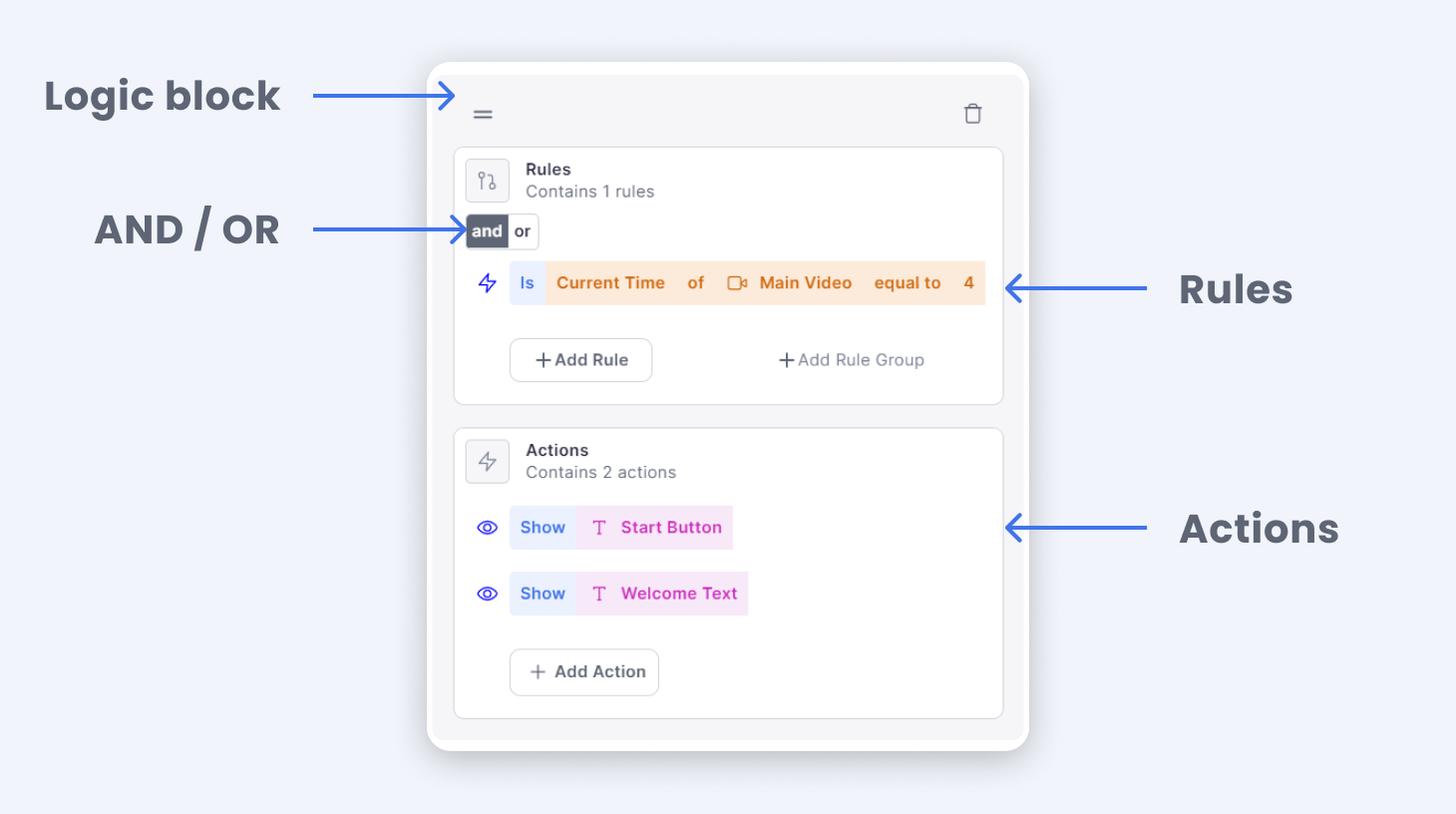Click the lightning icon beside the time rule
Screen dimensions: 1456x814
[x=487, y=283]
